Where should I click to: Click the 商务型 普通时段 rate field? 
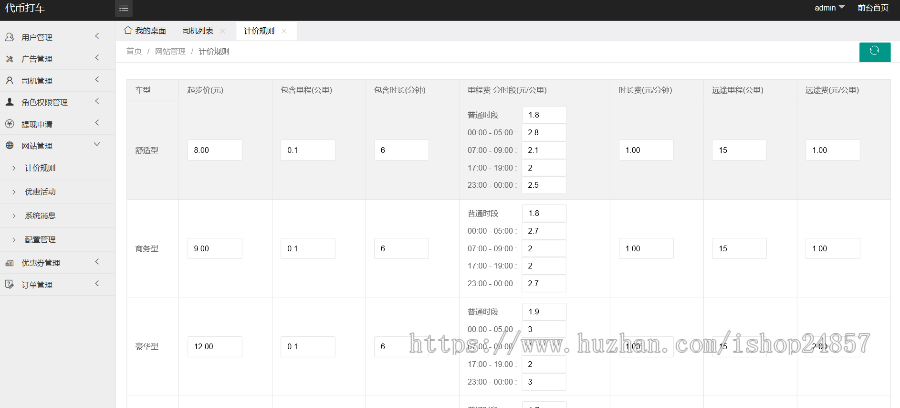coord(544,213)
